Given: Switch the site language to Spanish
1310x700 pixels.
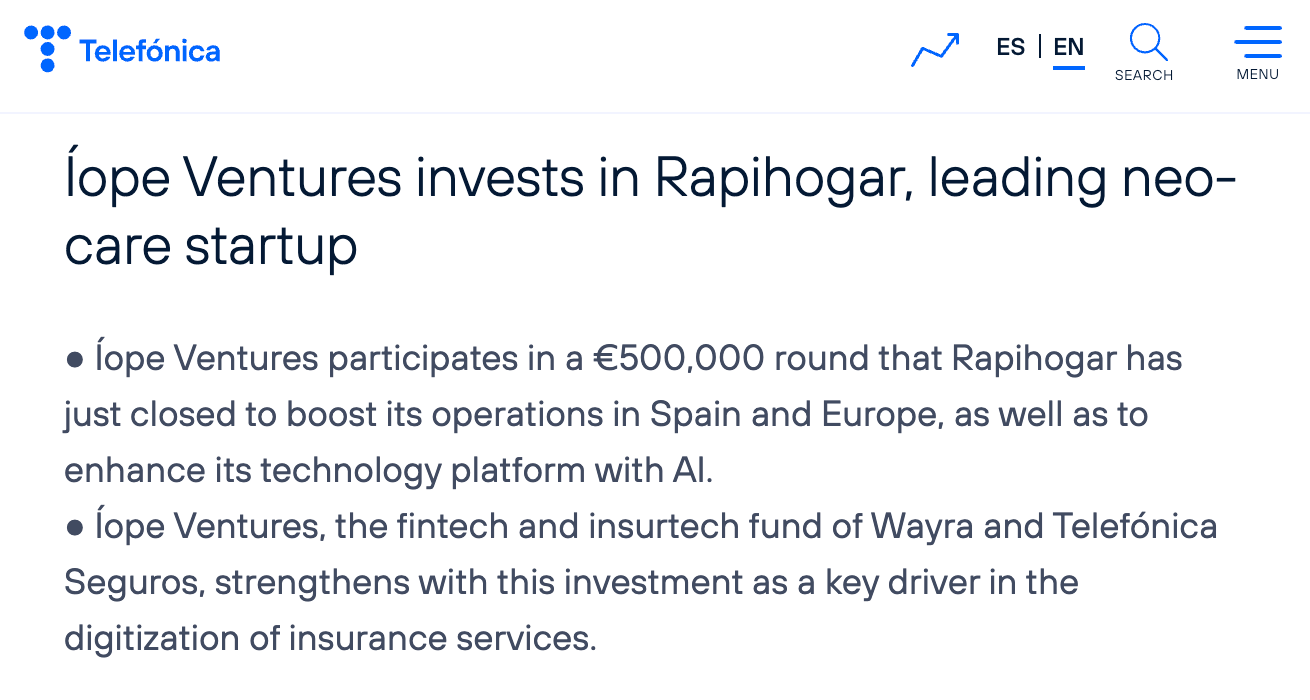Looking at the screenshot, I should [x=1011, y=46].
